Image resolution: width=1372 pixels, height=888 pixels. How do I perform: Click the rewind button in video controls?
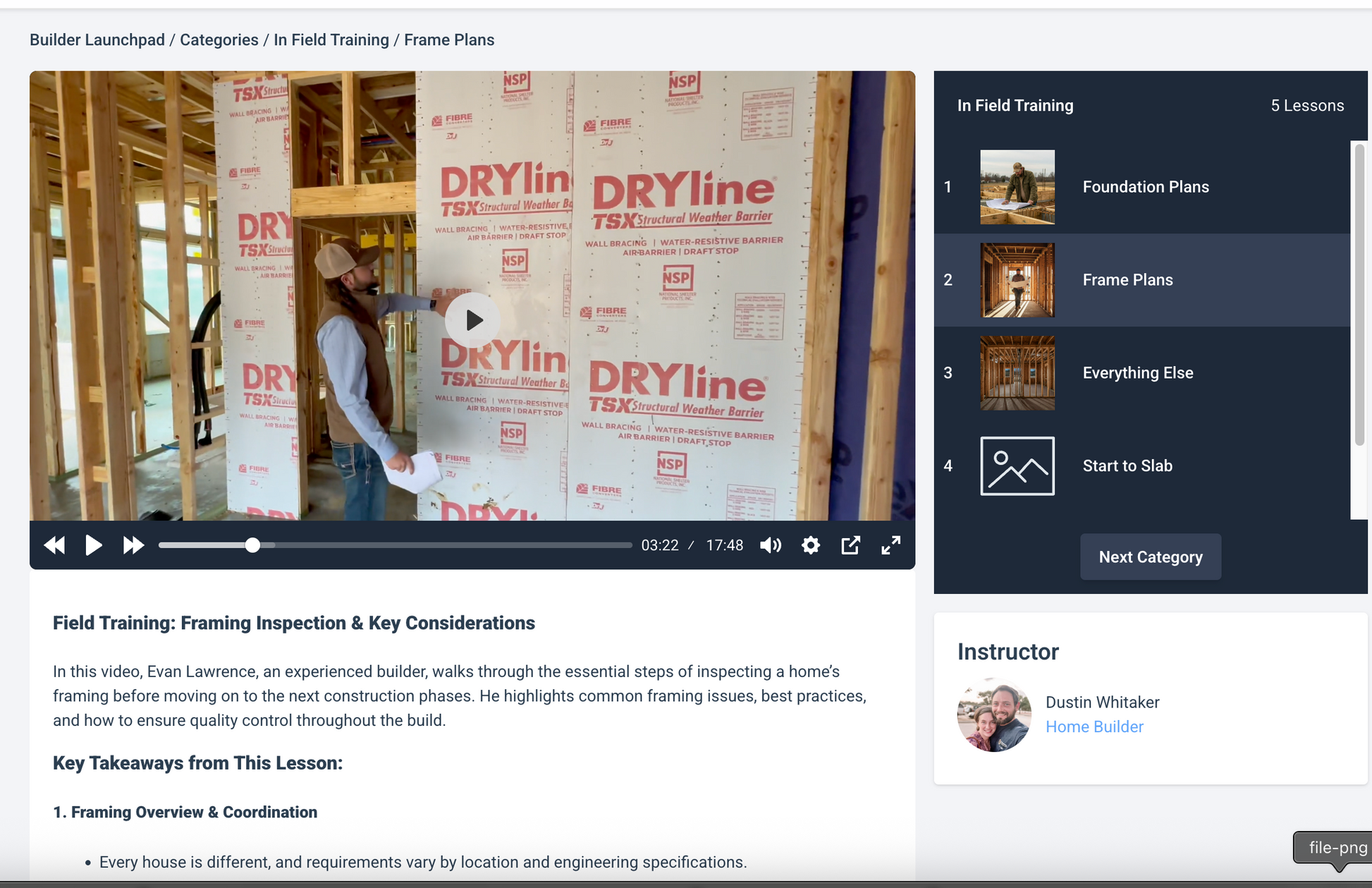tap(54, 545)
